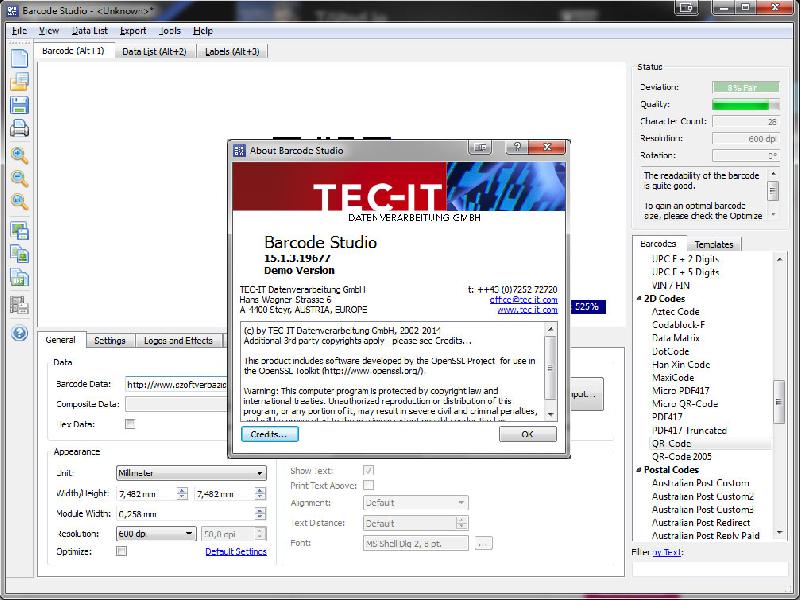Switch to the Settings tab
Screen dimensions: 800x600
click(x=110, y=340)
